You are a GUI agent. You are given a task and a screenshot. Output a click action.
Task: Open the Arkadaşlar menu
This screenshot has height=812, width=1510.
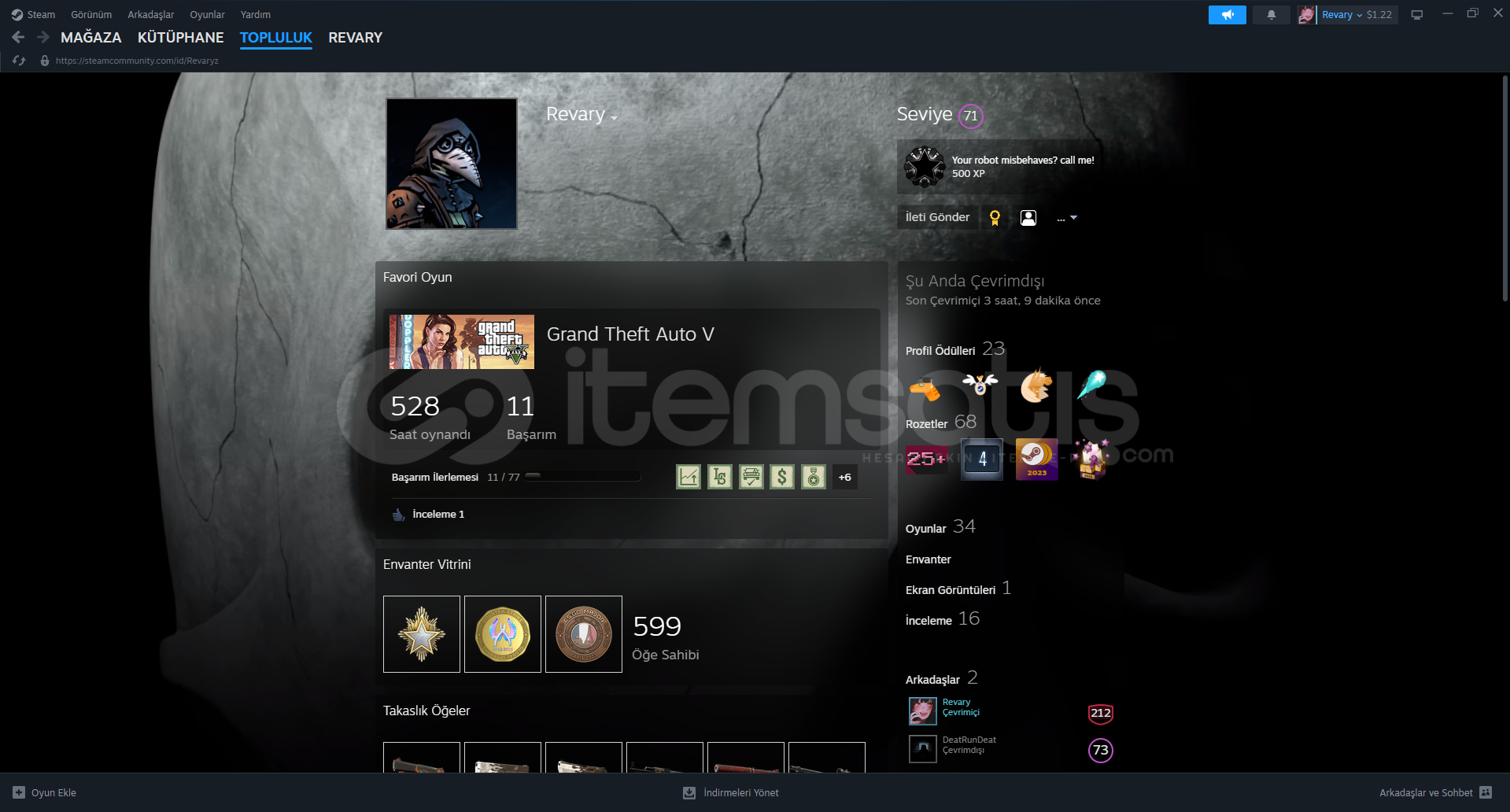(151, 15)
